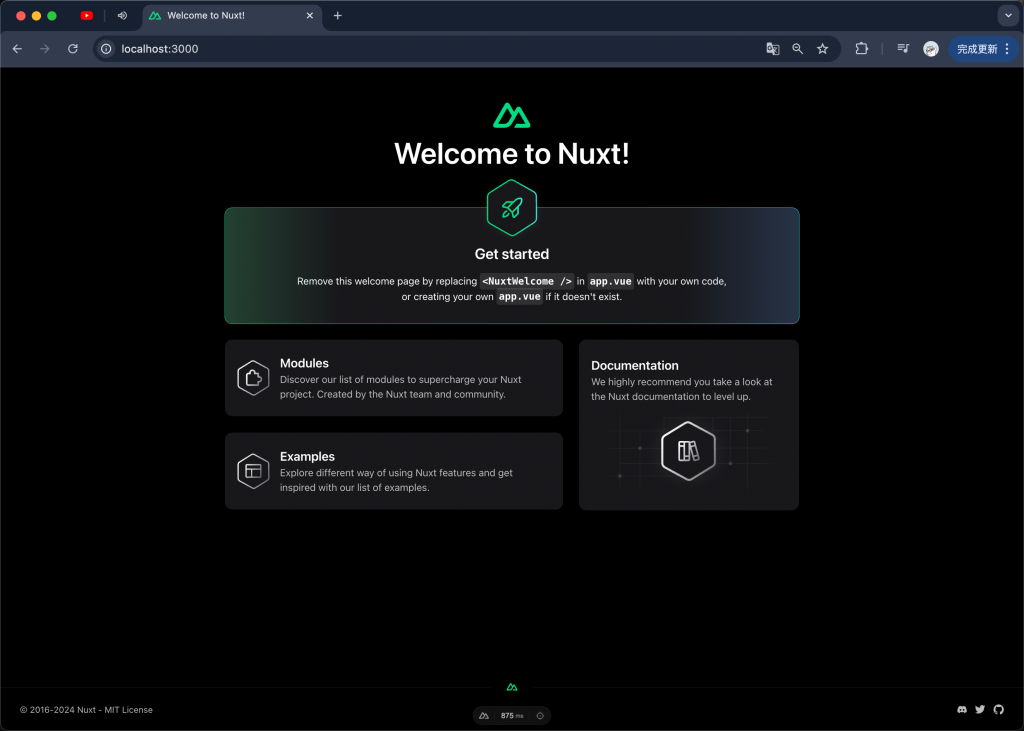
Task: Click the rocket hexagon icon
Action: coord(512,208)
